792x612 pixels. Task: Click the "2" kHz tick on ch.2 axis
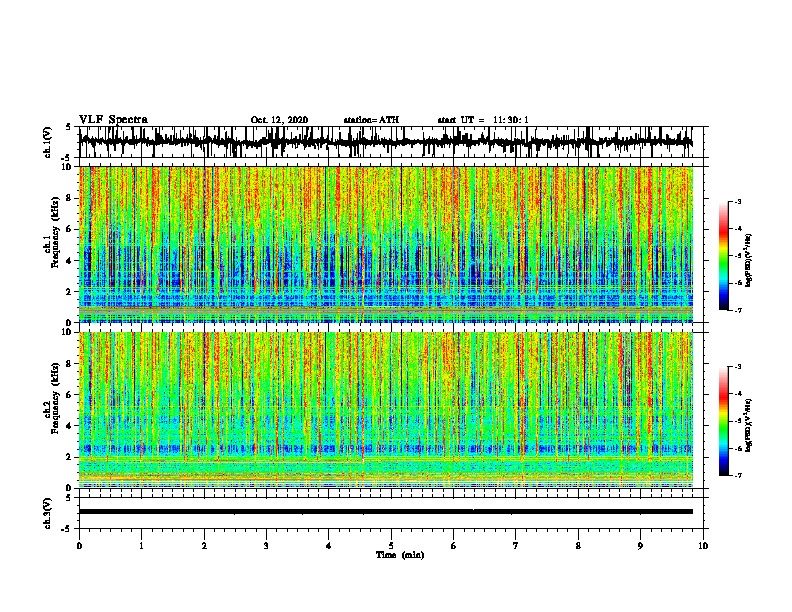tap(69, 457)
